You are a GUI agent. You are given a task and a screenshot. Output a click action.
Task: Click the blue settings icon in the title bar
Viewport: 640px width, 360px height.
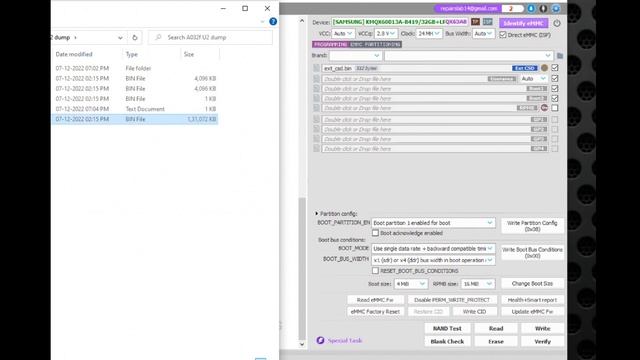556,9
